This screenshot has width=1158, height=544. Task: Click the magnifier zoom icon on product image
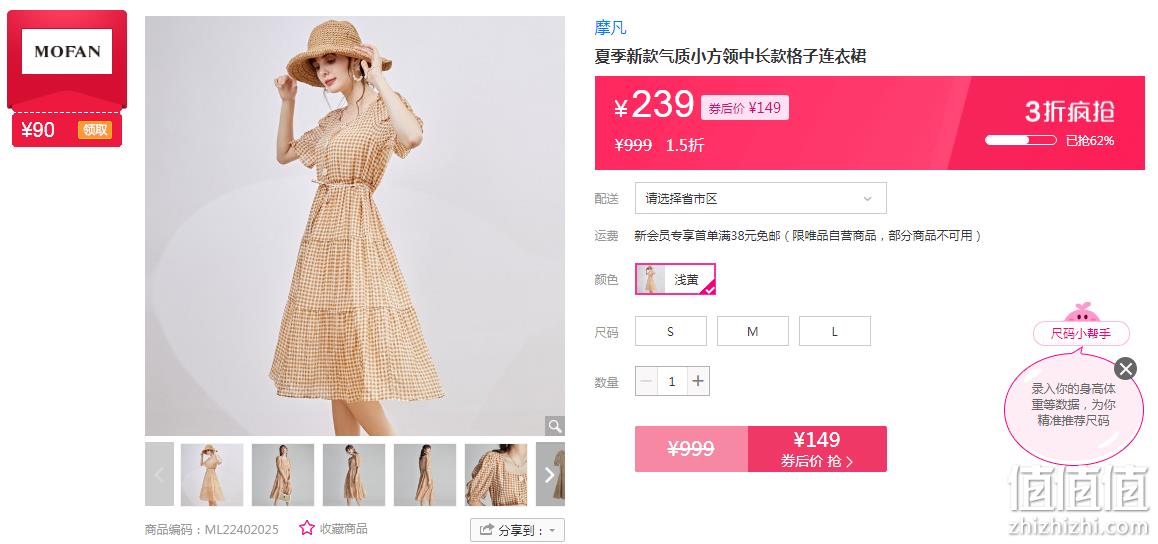[555, 425]
